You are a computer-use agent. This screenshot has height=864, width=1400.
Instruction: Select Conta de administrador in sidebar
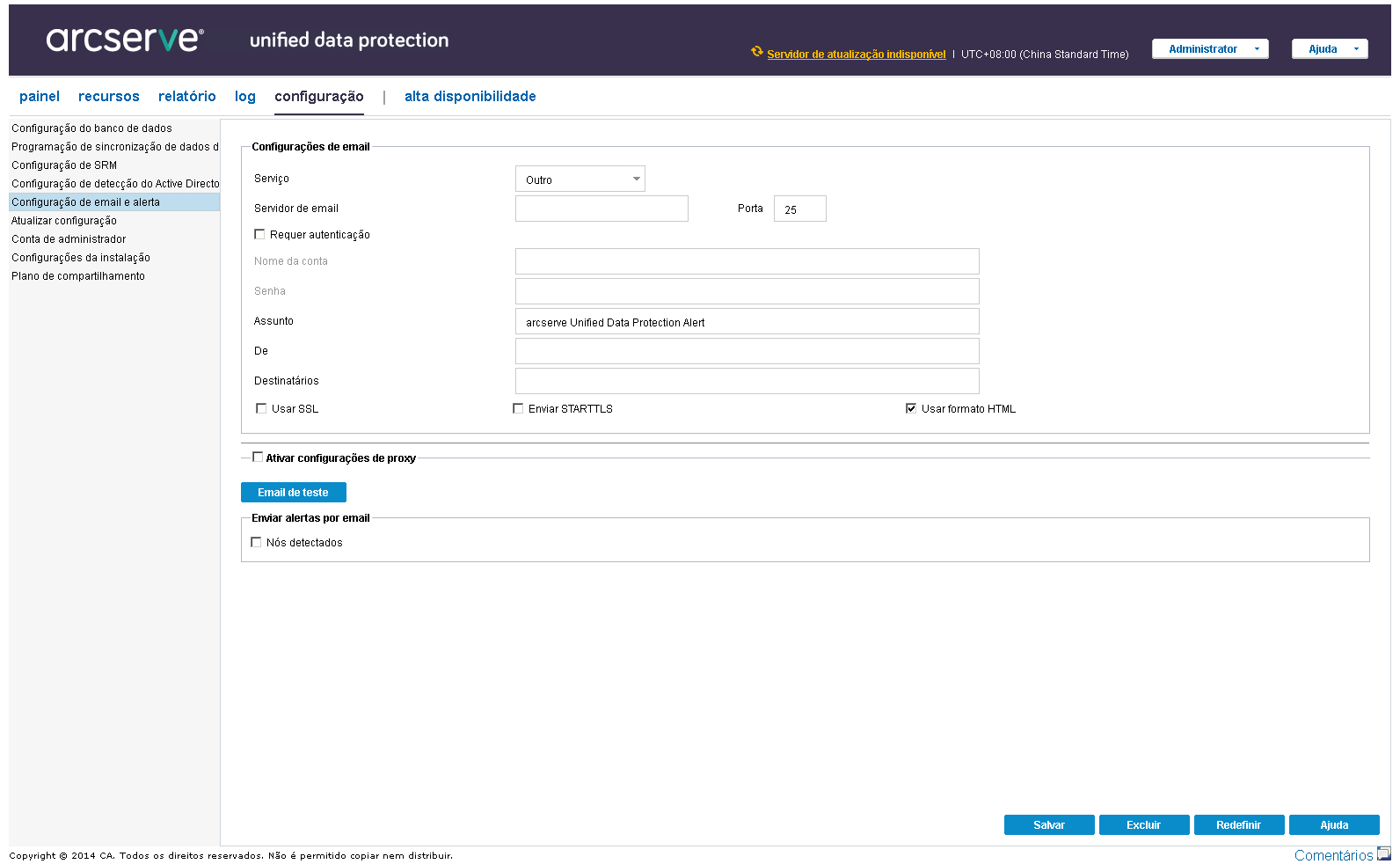[x=69, y=239]
